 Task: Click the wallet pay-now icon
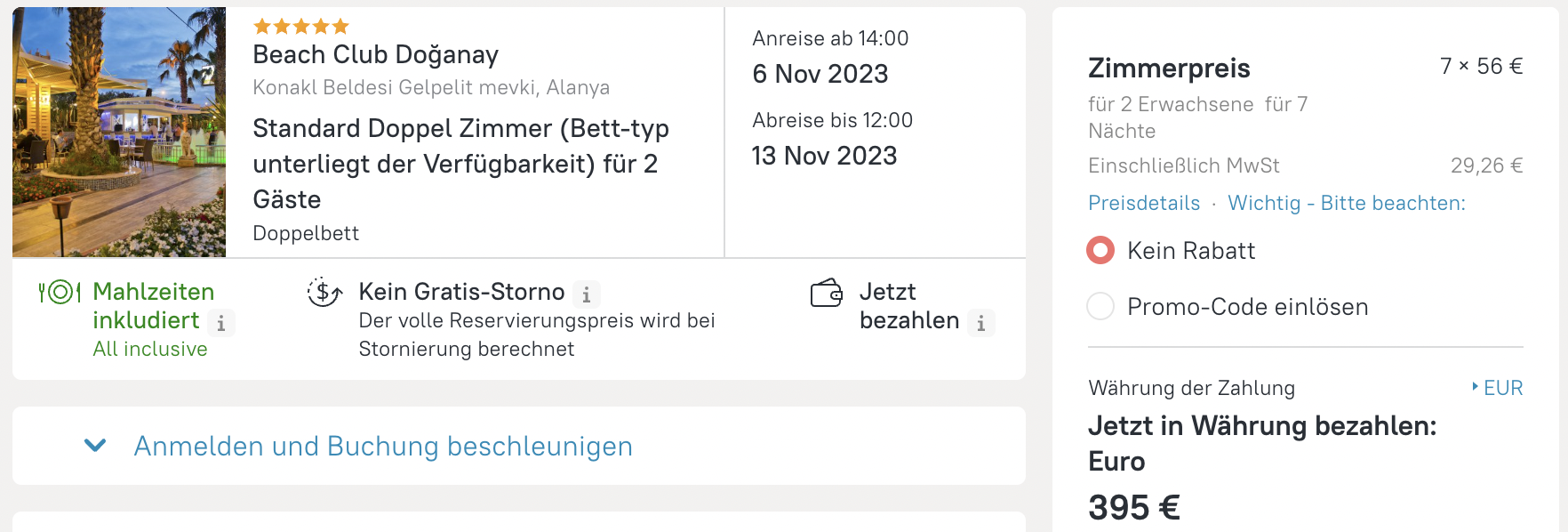tap(827, 293)
